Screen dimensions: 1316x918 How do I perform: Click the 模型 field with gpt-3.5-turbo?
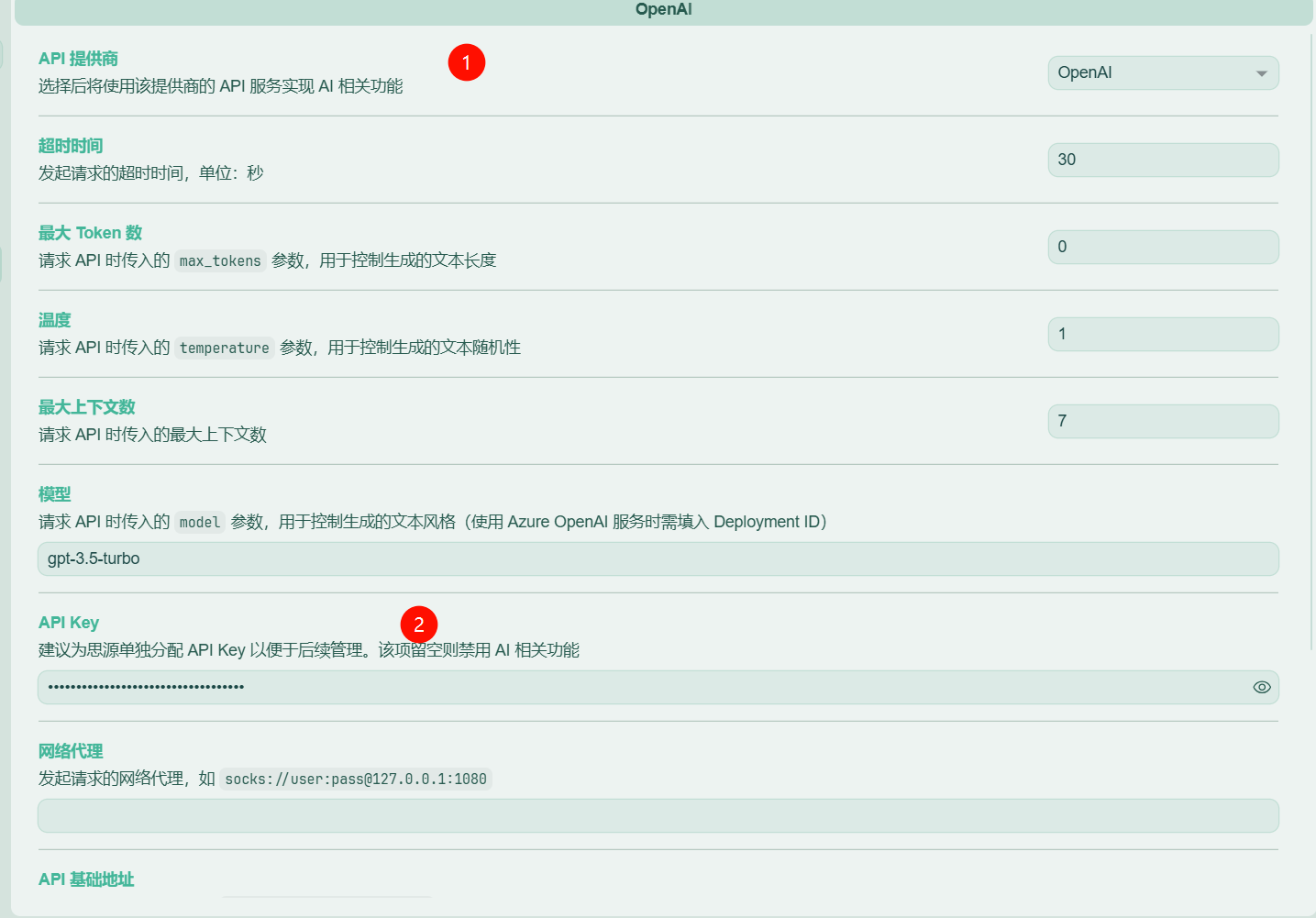tap(658, 559)
